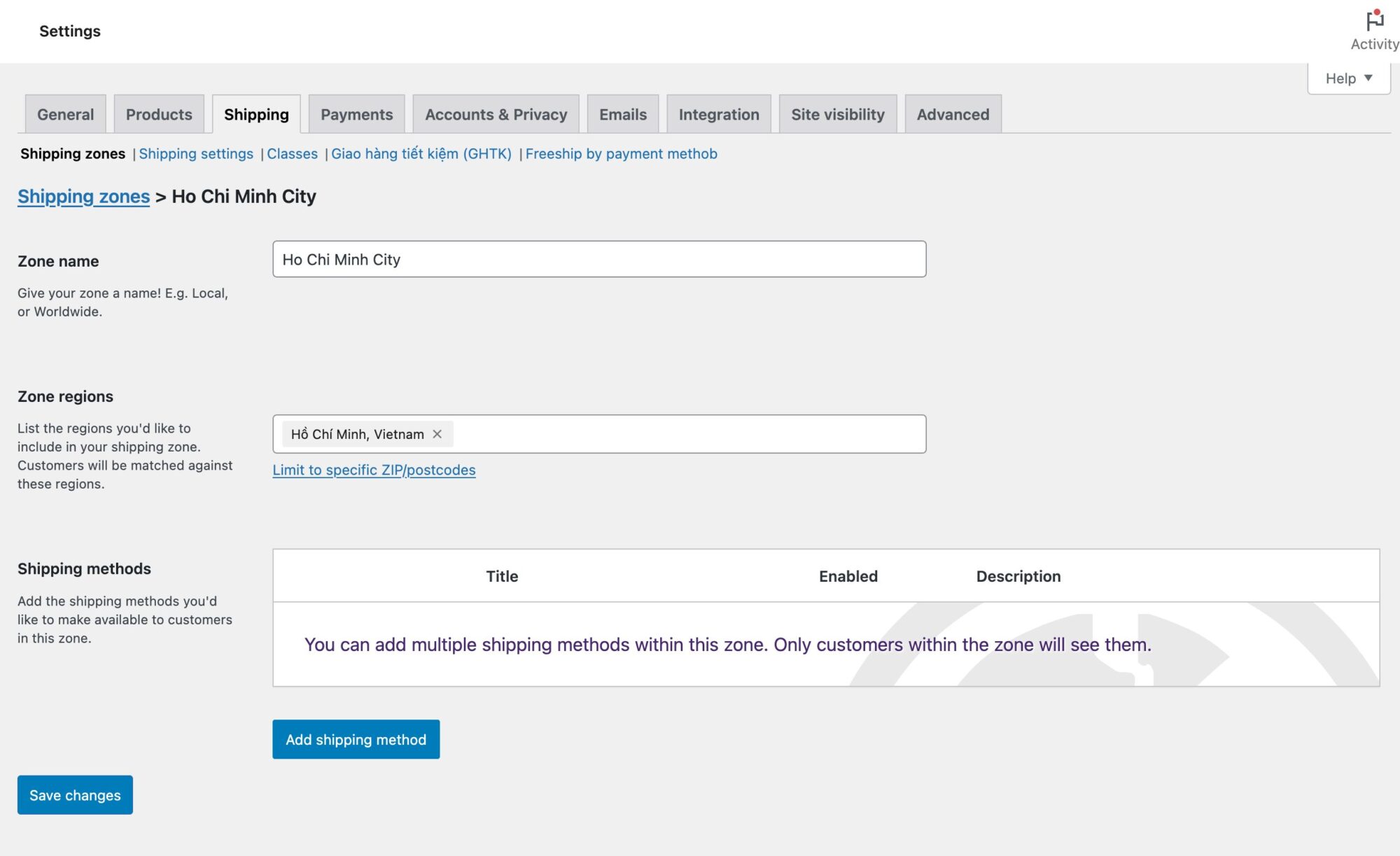Open the Advanced tab
The image size is (1400, 856).
pyautogui.click(x=953, y=114)
